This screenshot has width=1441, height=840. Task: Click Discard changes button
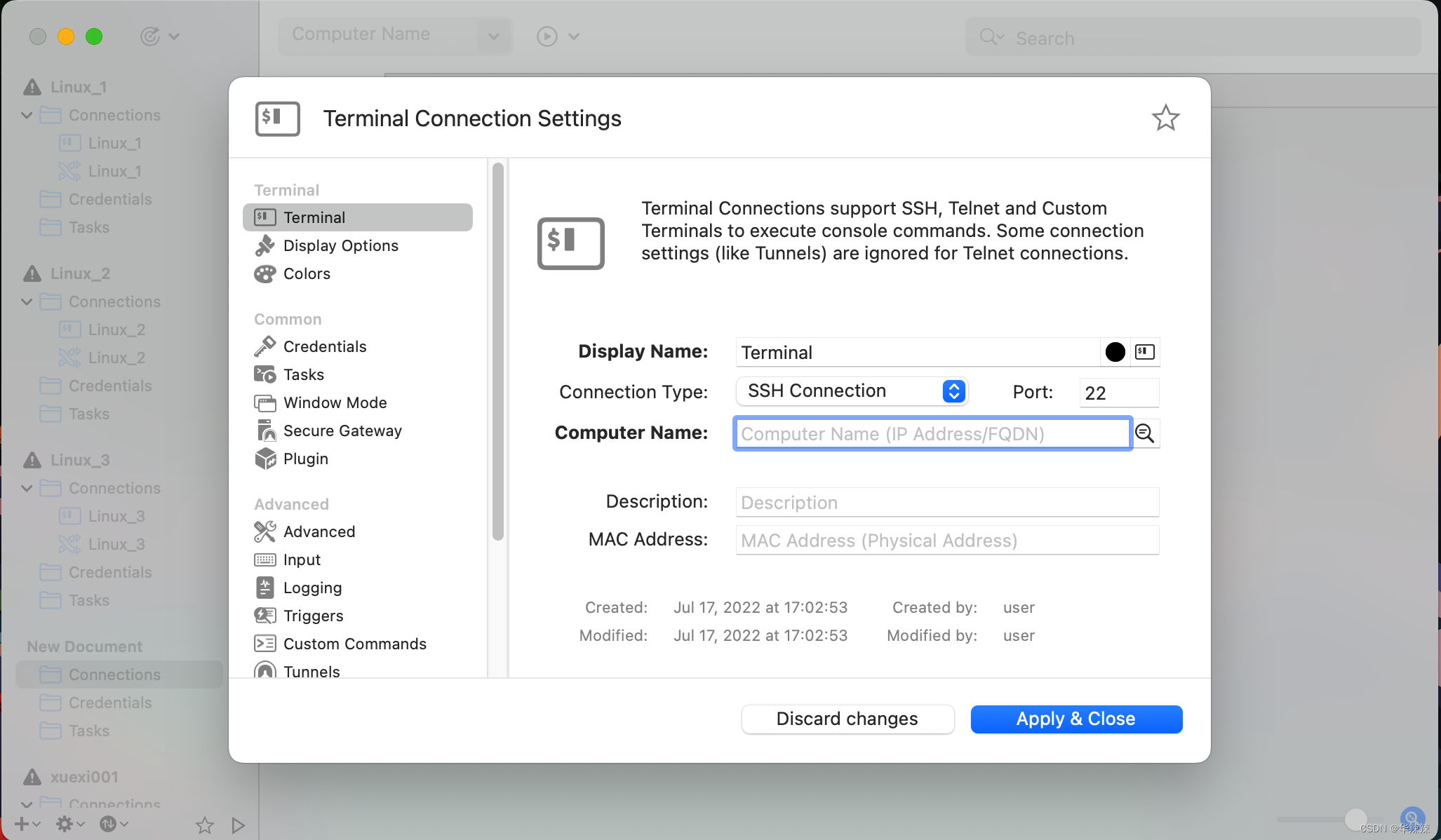(x=848, y=718)
